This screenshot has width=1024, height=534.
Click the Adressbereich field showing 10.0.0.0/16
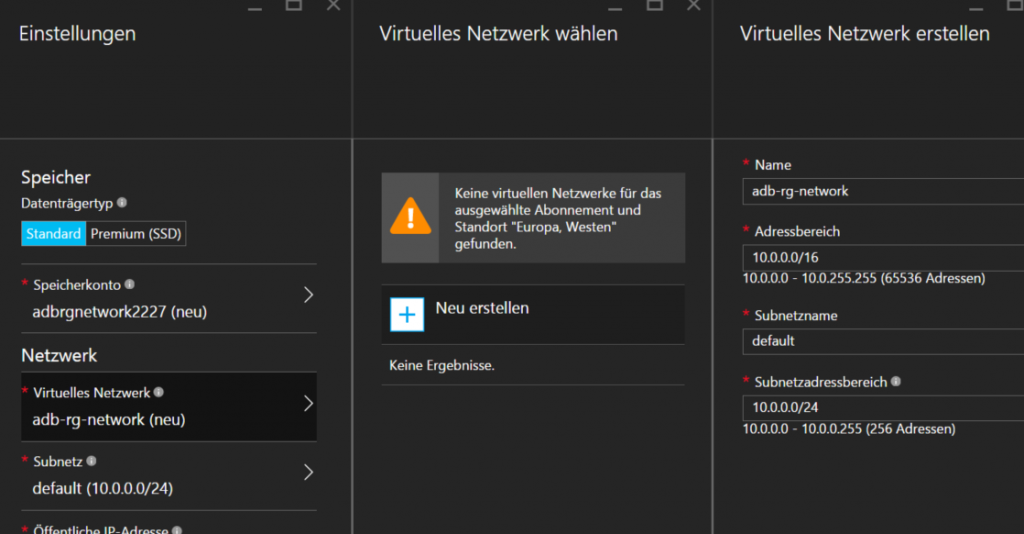[883, 257]
